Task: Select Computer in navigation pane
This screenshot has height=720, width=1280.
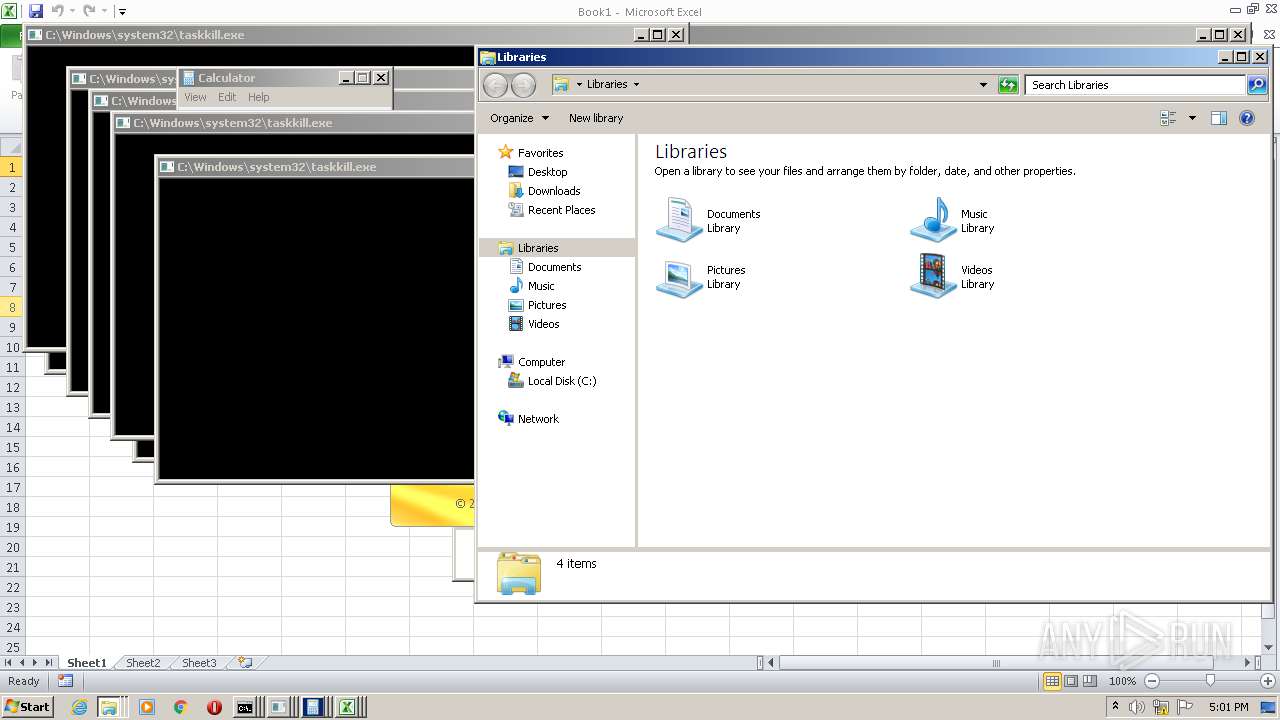Action: pyautogui.click(x=541, y=362)
